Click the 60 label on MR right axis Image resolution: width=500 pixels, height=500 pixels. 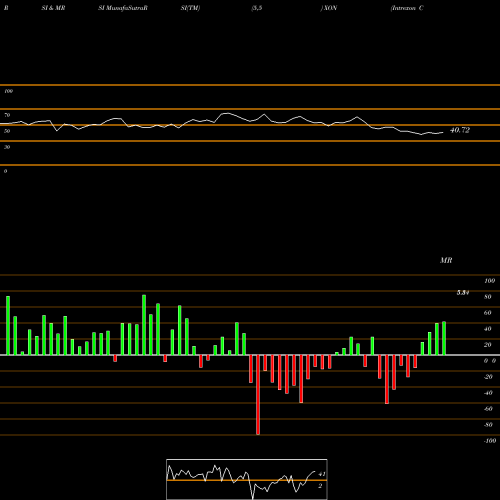tap(488, 313)
